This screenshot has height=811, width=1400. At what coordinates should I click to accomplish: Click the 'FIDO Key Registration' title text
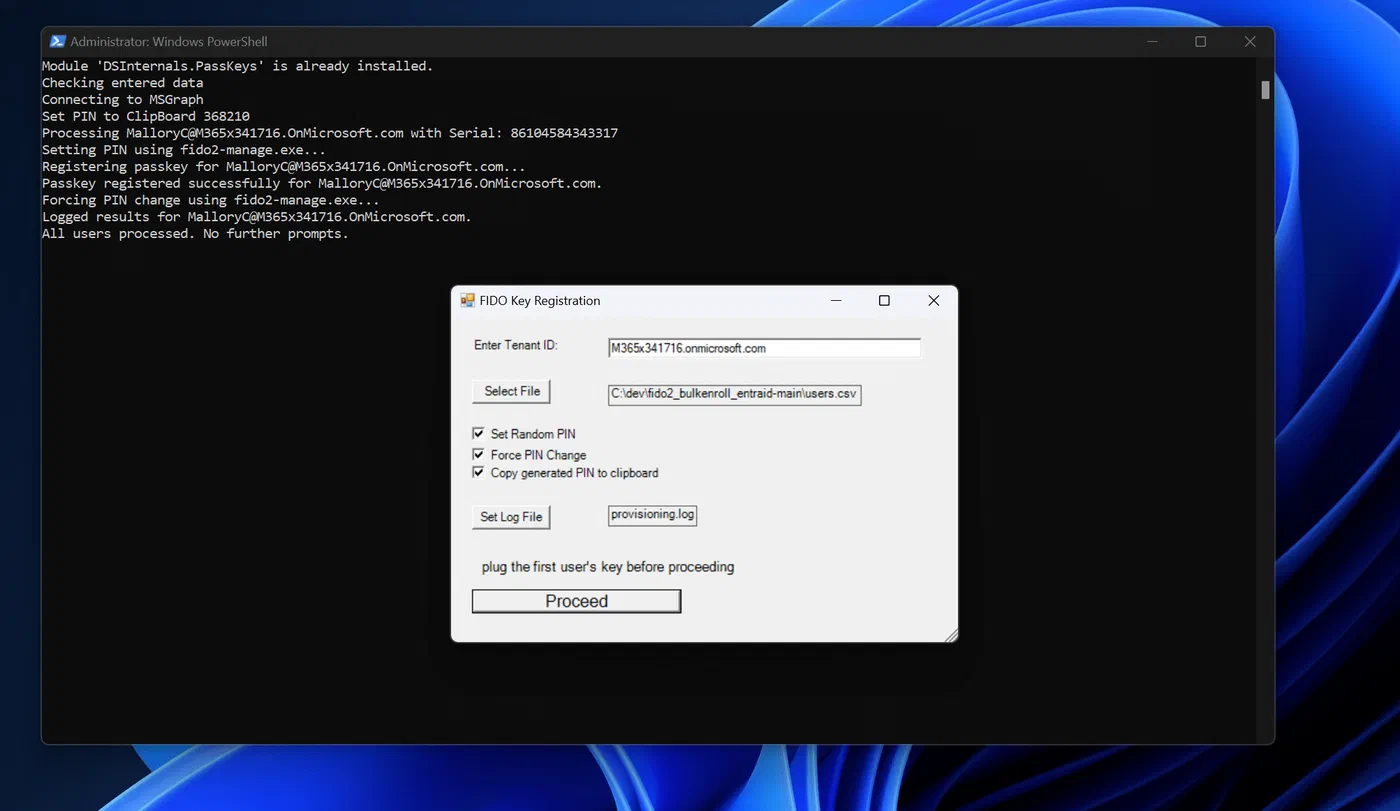click(540, 300)
